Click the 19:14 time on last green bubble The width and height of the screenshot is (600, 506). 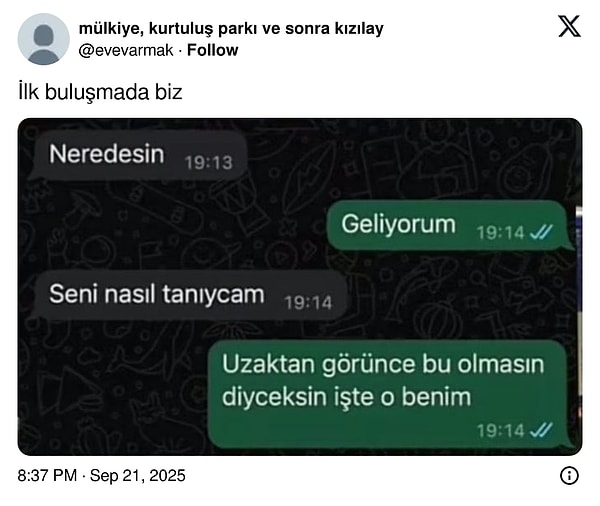(x=501, y=431)
